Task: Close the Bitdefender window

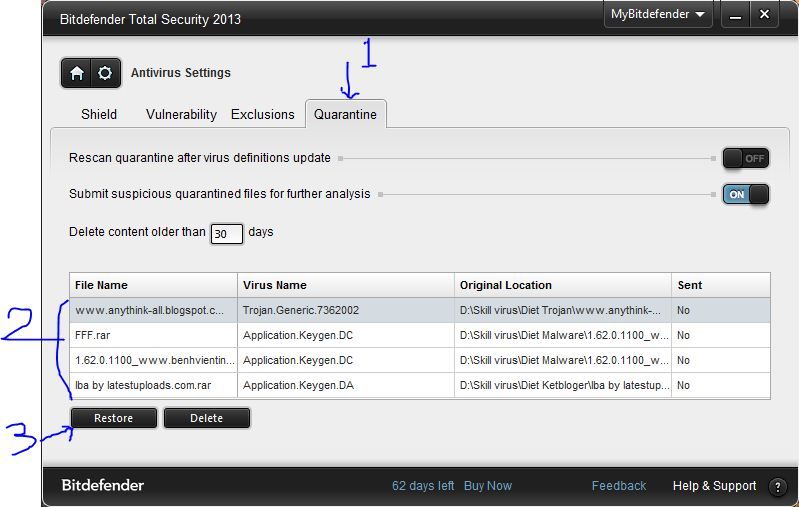Action: [764, 15]
